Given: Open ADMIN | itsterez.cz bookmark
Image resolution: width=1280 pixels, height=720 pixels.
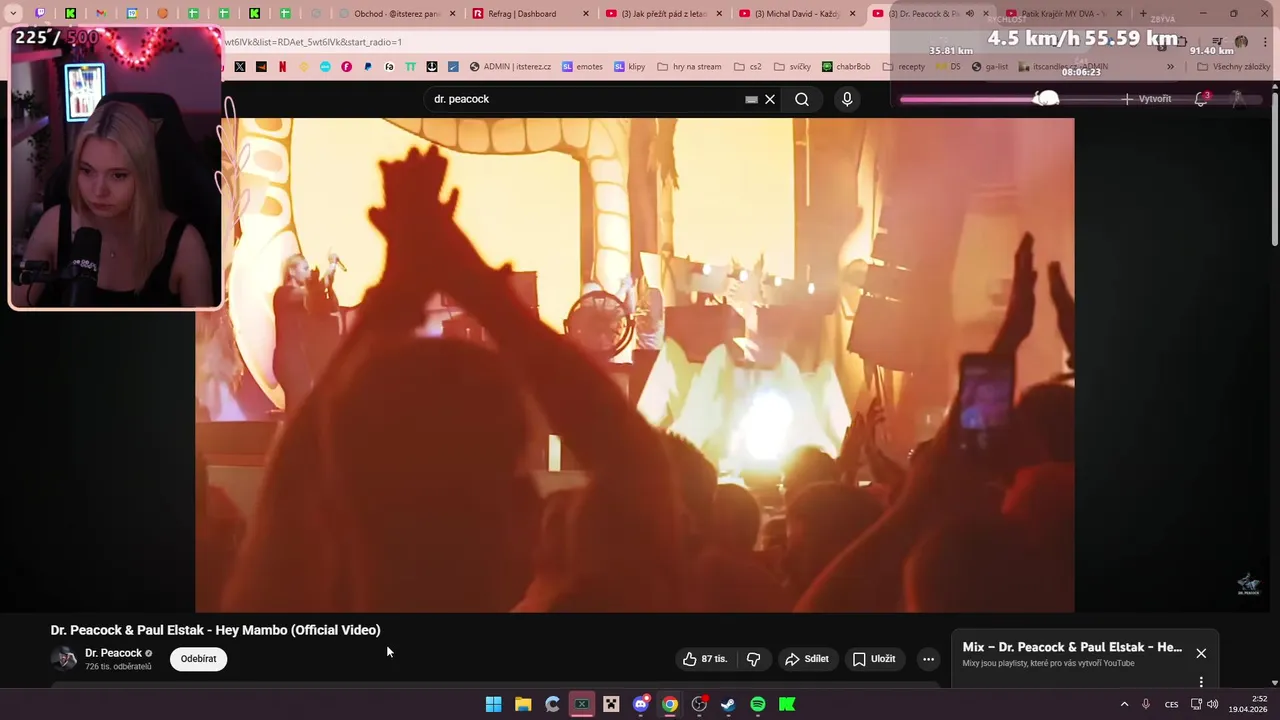Looking at the screenshot, I should click(510, 67).
